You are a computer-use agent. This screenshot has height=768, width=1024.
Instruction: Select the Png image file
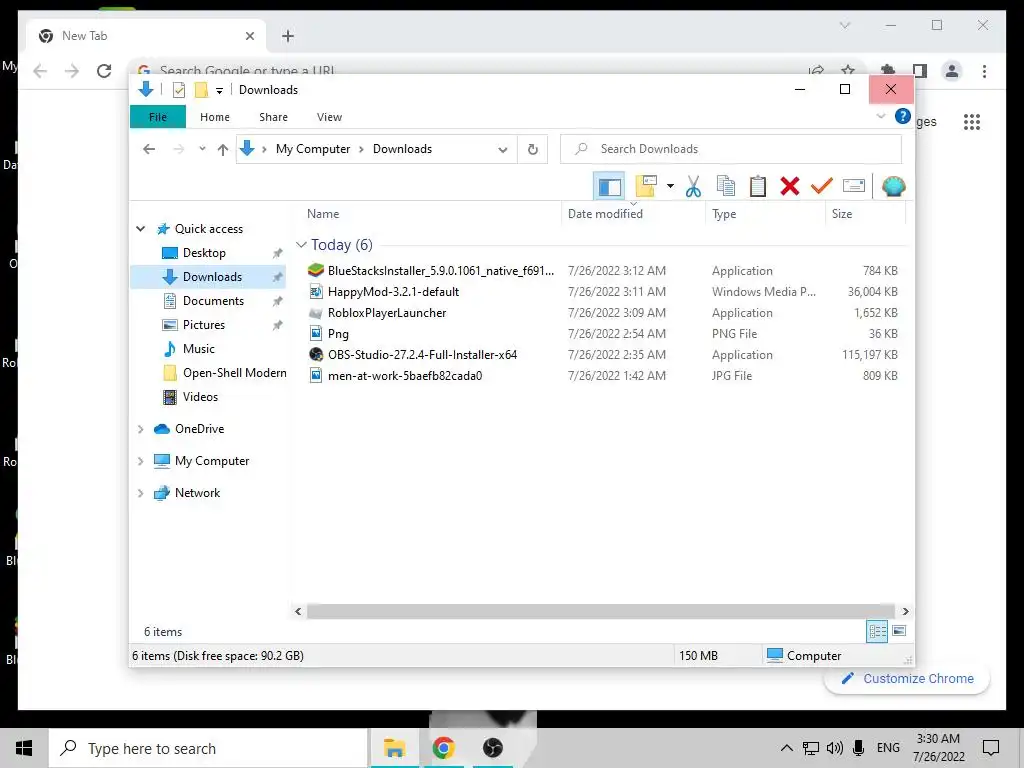click(x=338, y=334)
